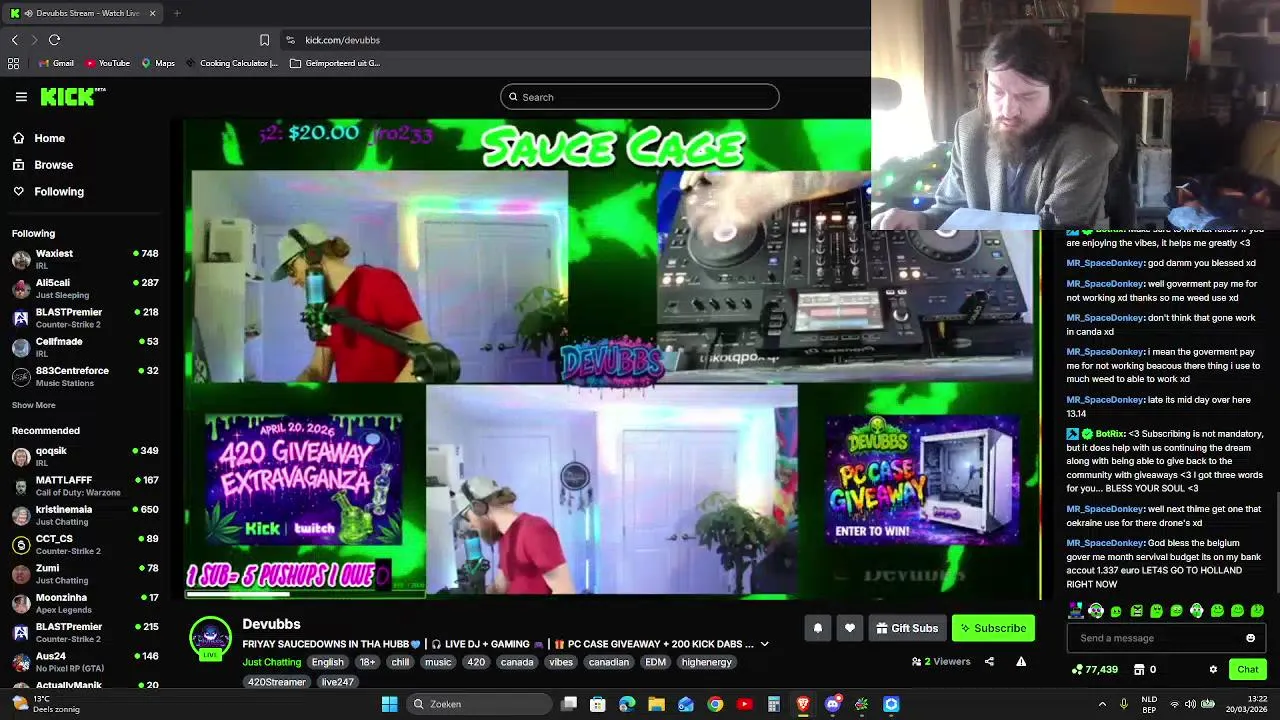Open MATTLAFFF recommended channel

(x=85, y=485)
